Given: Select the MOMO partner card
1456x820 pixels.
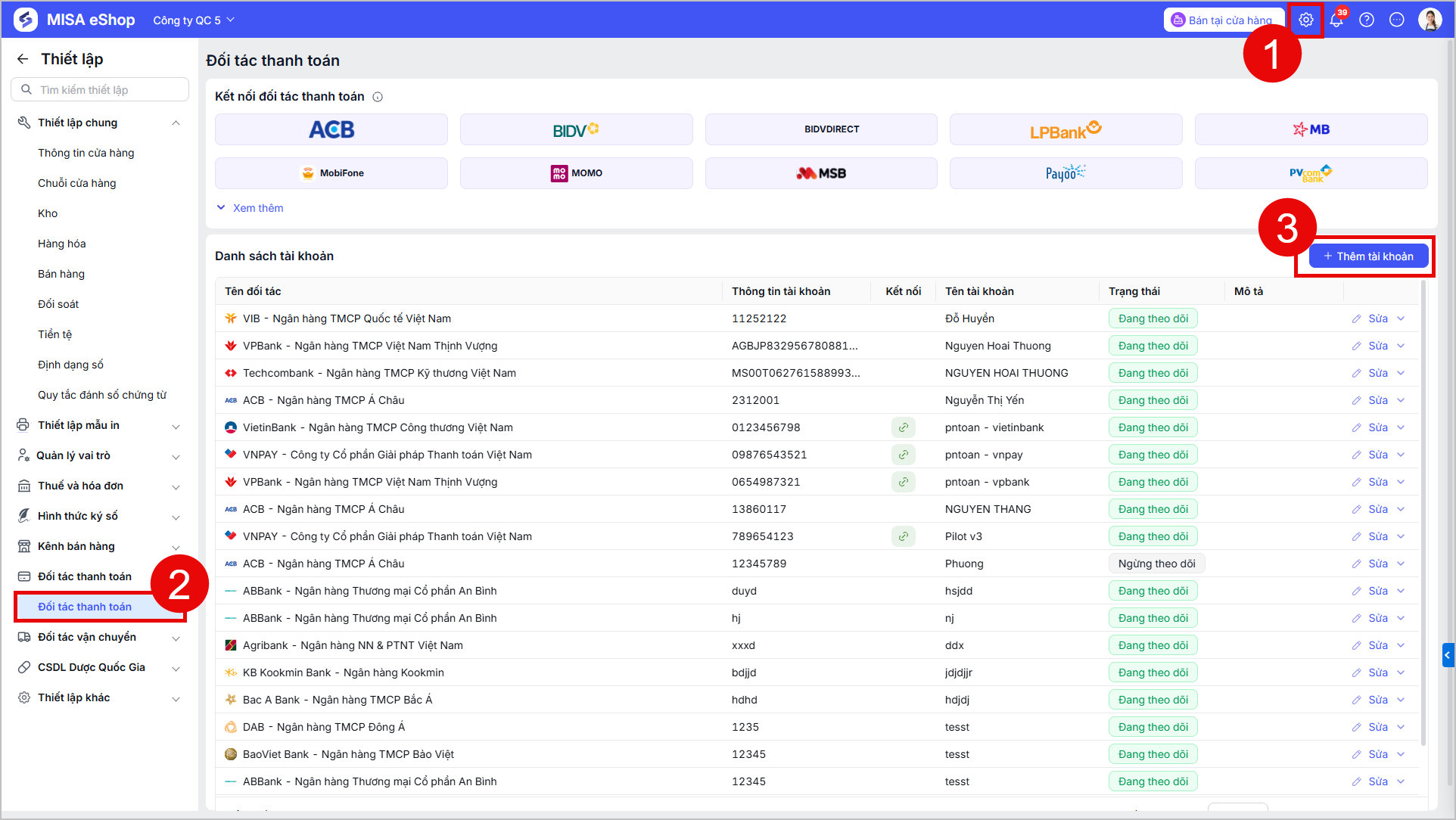Looking at the screenshot, I should pos(577,173).
